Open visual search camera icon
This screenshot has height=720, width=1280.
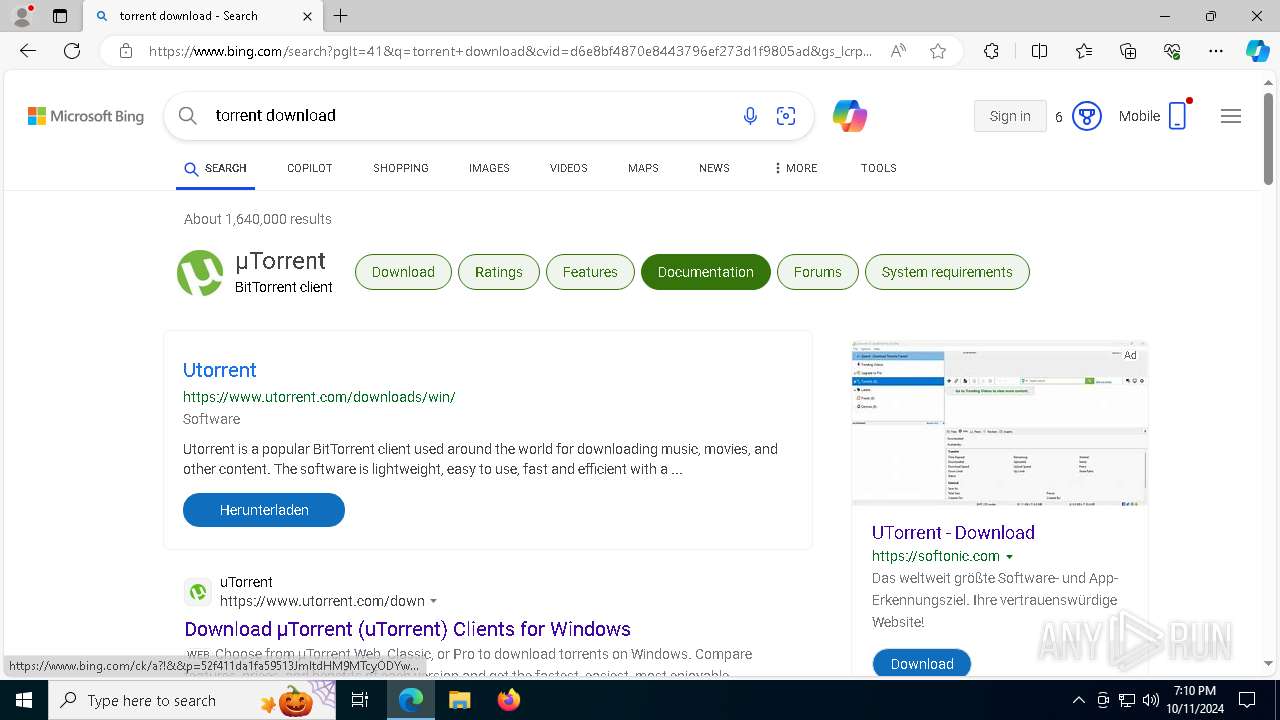click(786, 116)
